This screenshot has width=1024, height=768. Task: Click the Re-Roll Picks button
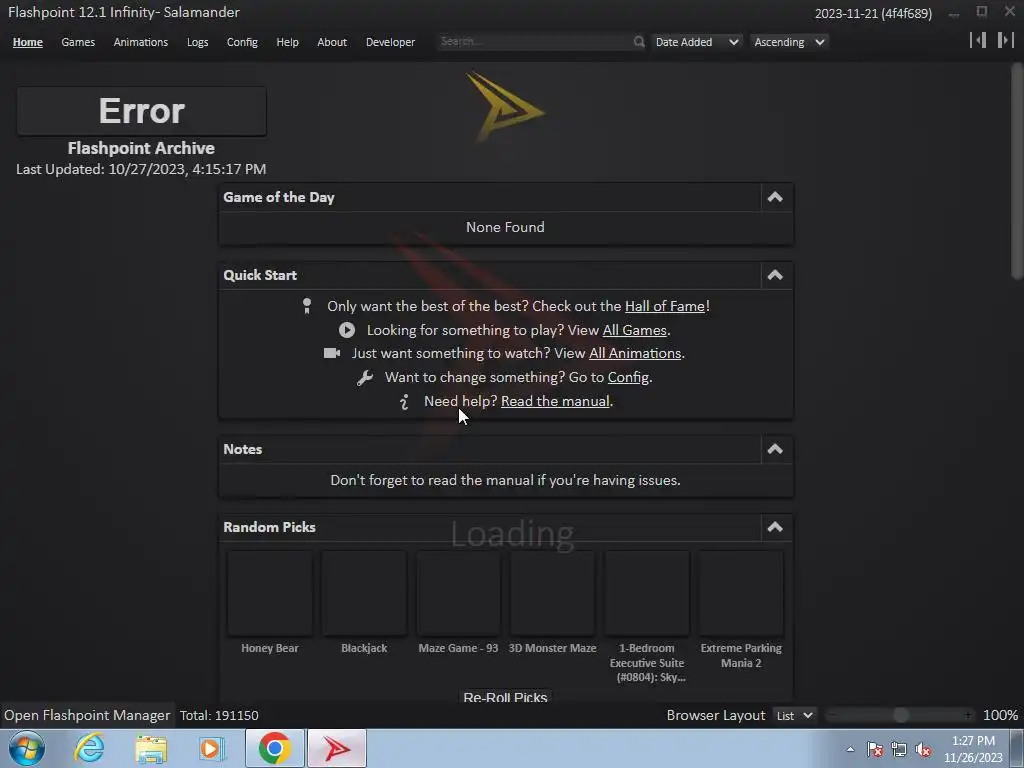(505, 697)
